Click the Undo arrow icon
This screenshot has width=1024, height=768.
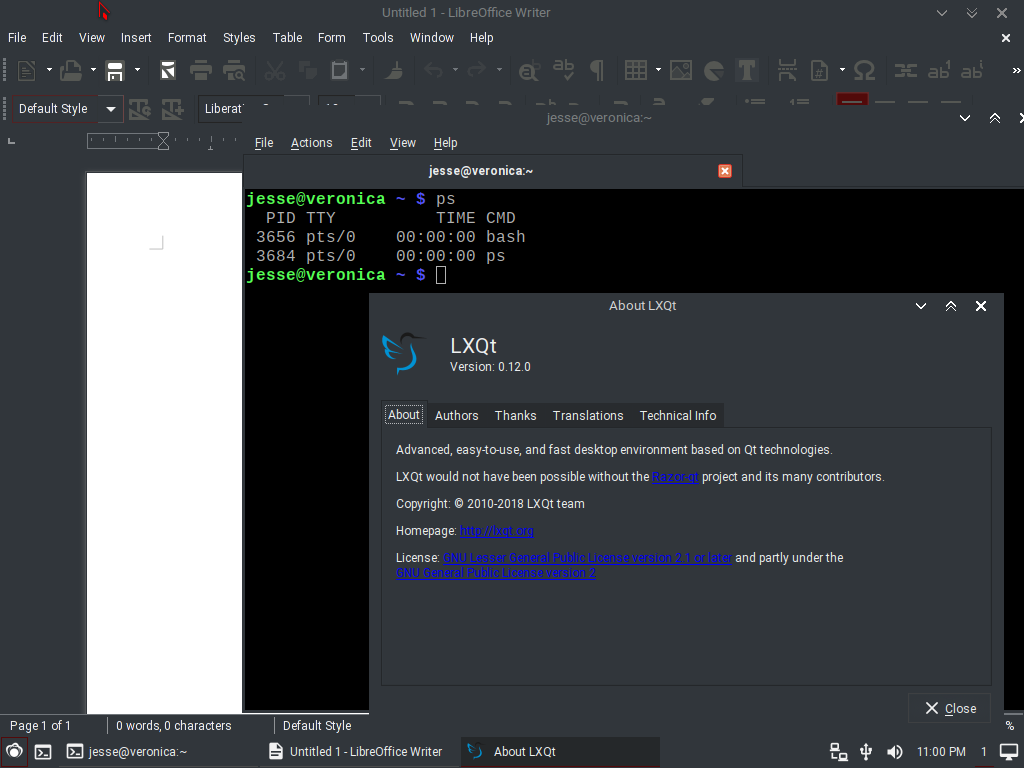click(433, 70)
